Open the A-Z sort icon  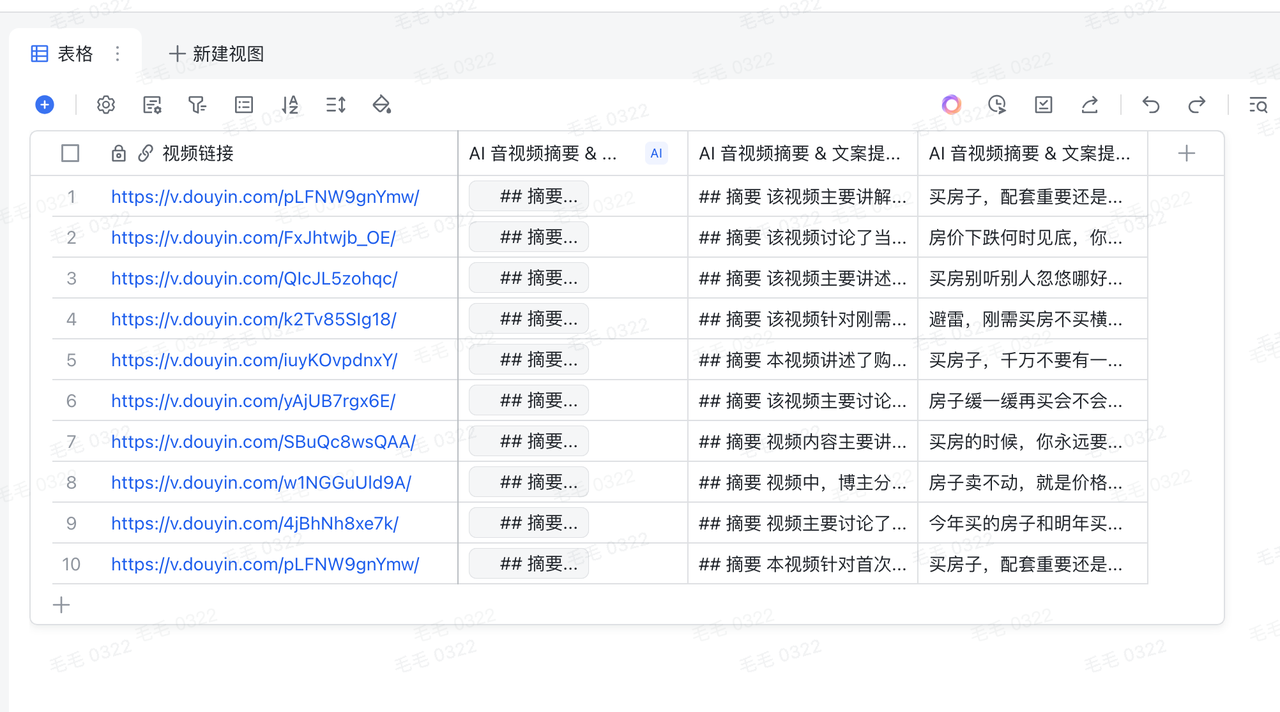(x=290, y=105)
